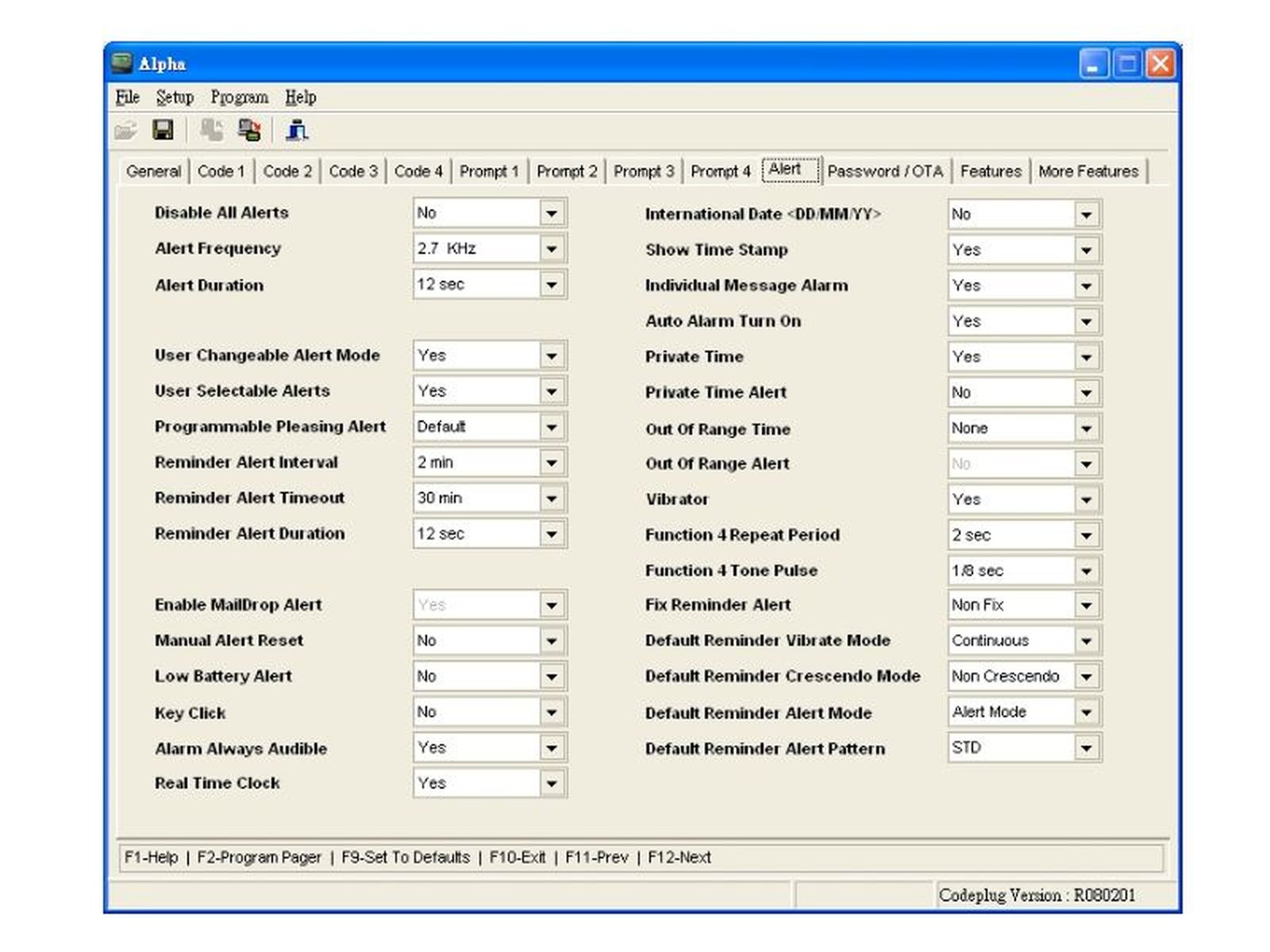Click the Alpha app icon in title bar

click(x=121, y=63)
